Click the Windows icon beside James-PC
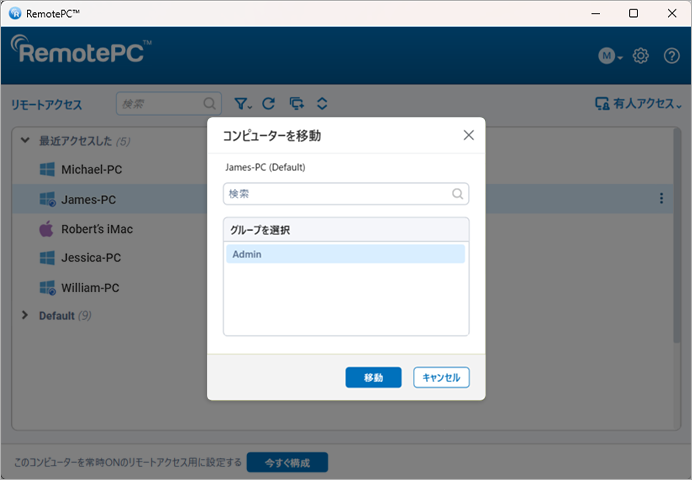The width and height of the screenshot is (692, 480). [47, 199]
